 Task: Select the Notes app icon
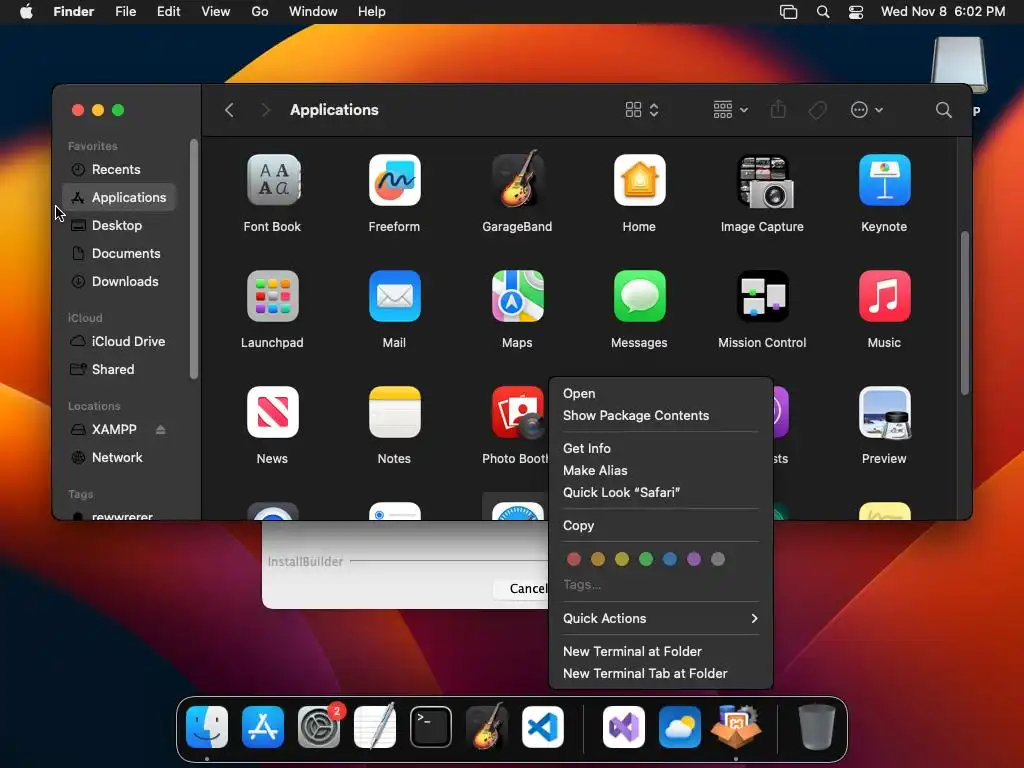(x=394, y=412)
